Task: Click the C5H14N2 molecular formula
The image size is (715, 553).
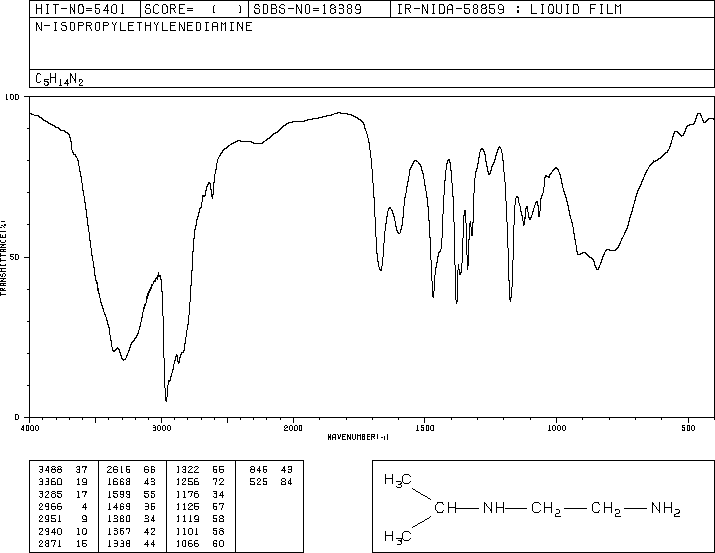Action: coord(59,79)
